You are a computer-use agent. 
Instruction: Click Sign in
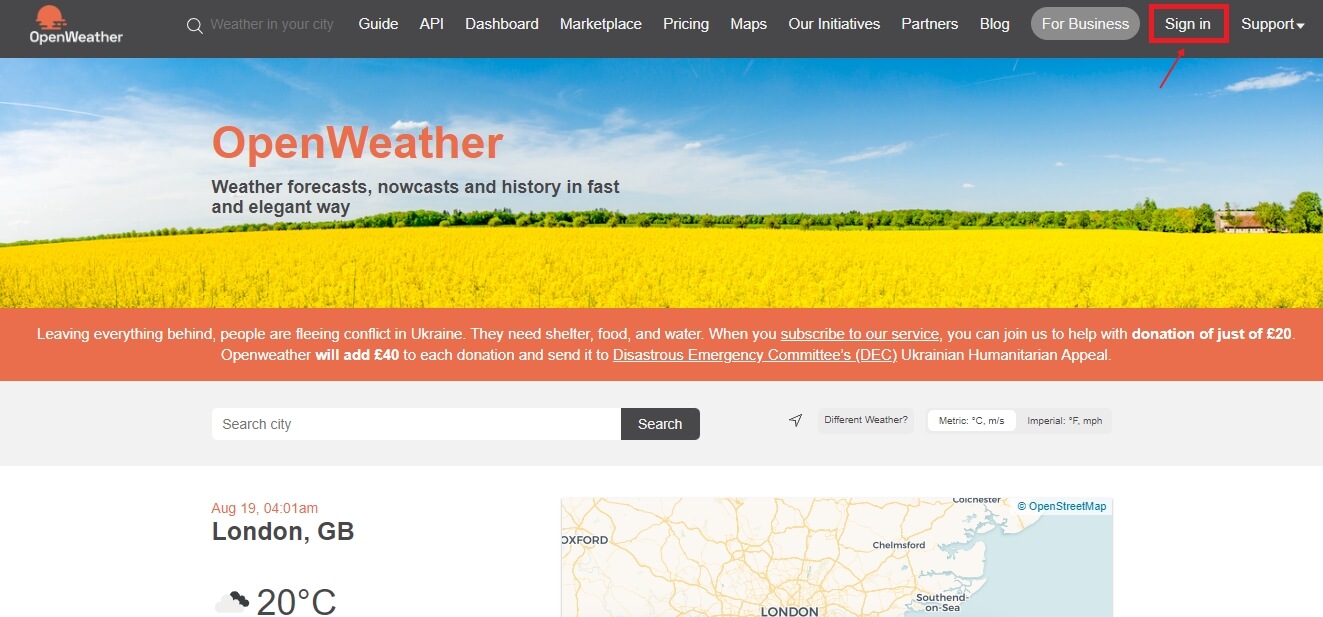[x=1188, y=24]
